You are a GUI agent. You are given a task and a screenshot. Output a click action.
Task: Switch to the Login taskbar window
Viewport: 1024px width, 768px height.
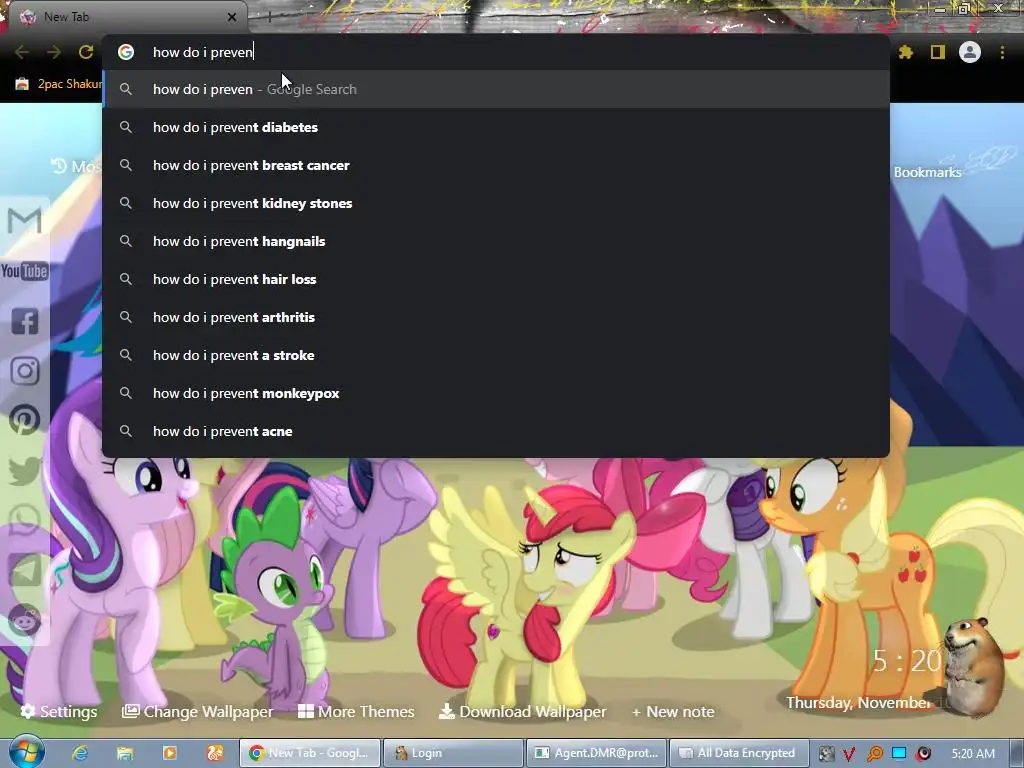pyautogui.click(x=453, y=753)
